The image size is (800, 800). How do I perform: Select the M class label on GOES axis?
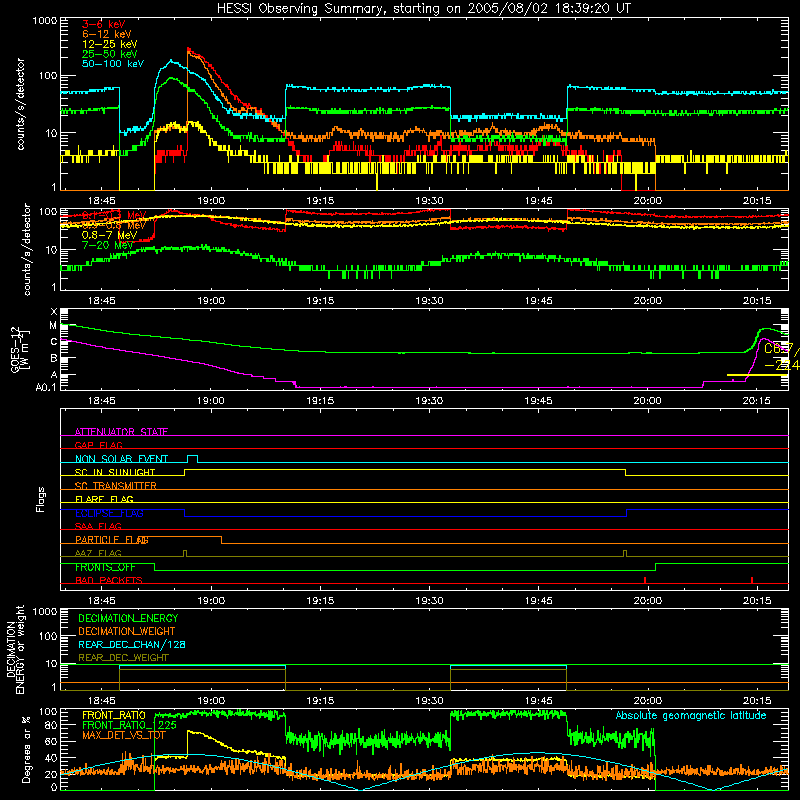click(x=53, y=326)
